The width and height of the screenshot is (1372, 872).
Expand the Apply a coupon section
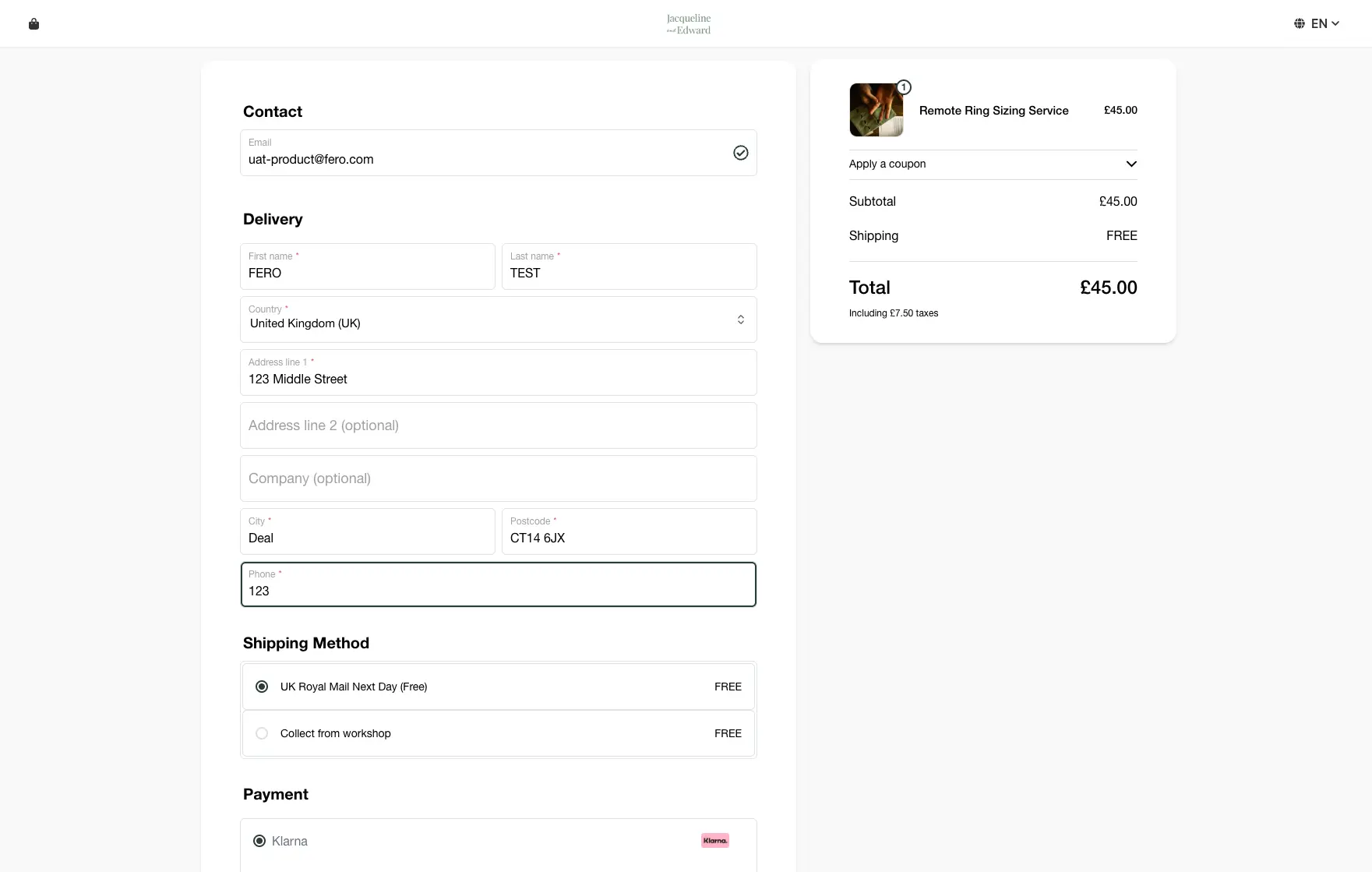[x=993, y=164]
